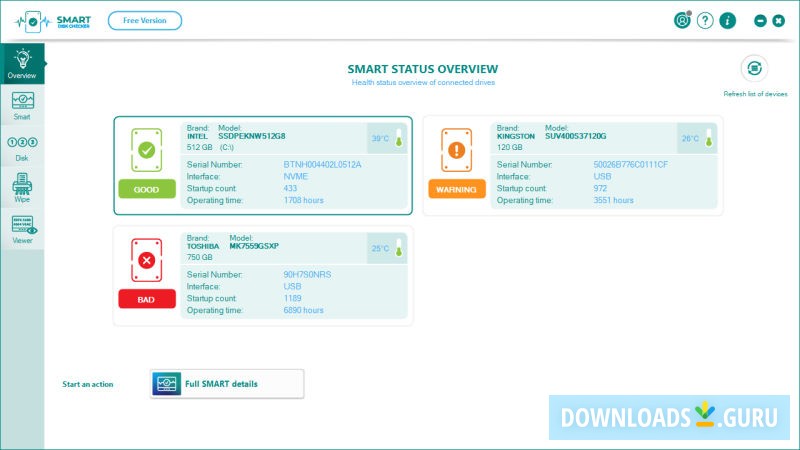This screenshot has height=450, width=800.
Task: Click the 512 GB capacity text
Action: [x=199, y=147]
